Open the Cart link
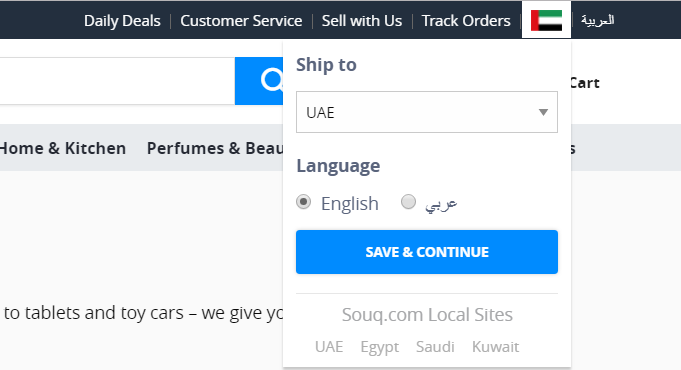 585,83
